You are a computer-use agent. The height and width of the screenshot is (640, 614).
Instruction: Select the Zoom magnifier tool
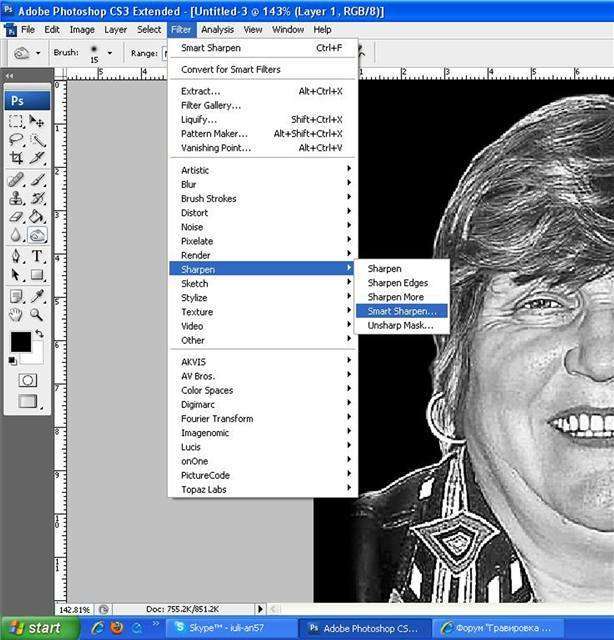(37, 314)
